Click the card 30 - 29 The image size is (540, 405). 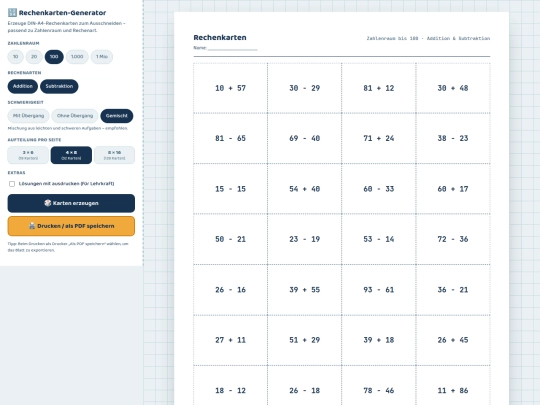tap(304, 88)
